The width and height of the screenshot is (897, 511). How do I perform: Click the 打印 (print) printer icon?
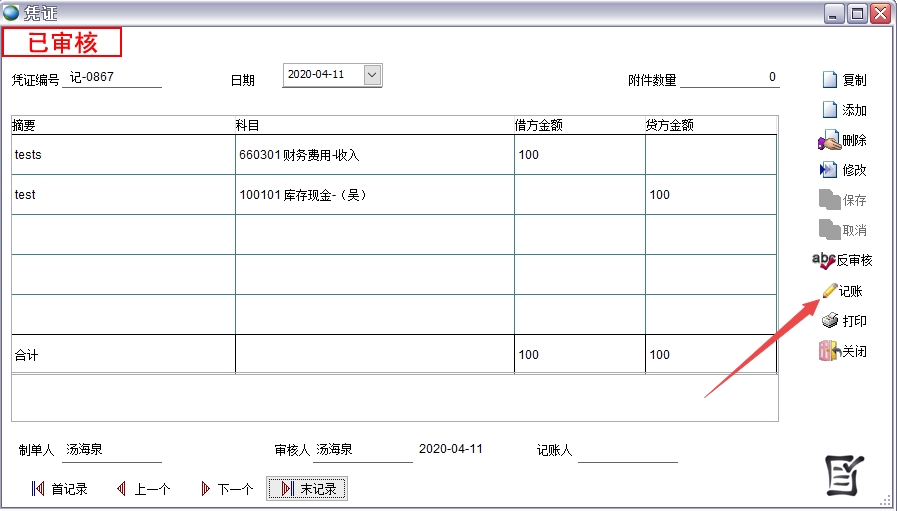point(829,321)
